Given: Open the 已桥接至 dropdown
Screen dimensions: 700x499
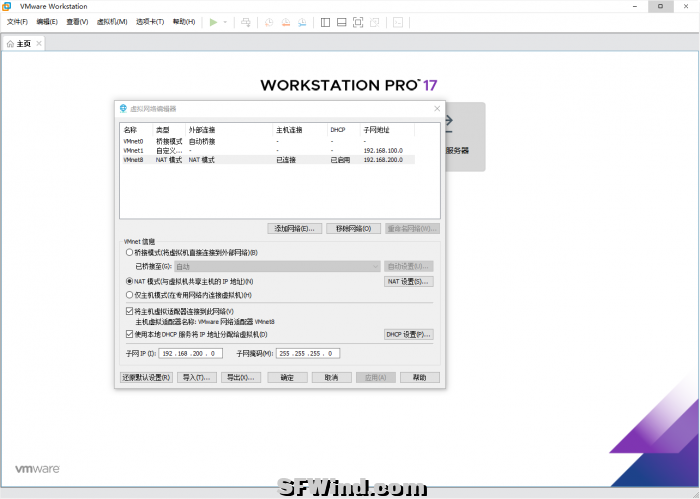Looking at the screenshot, I should click(277, 266).
